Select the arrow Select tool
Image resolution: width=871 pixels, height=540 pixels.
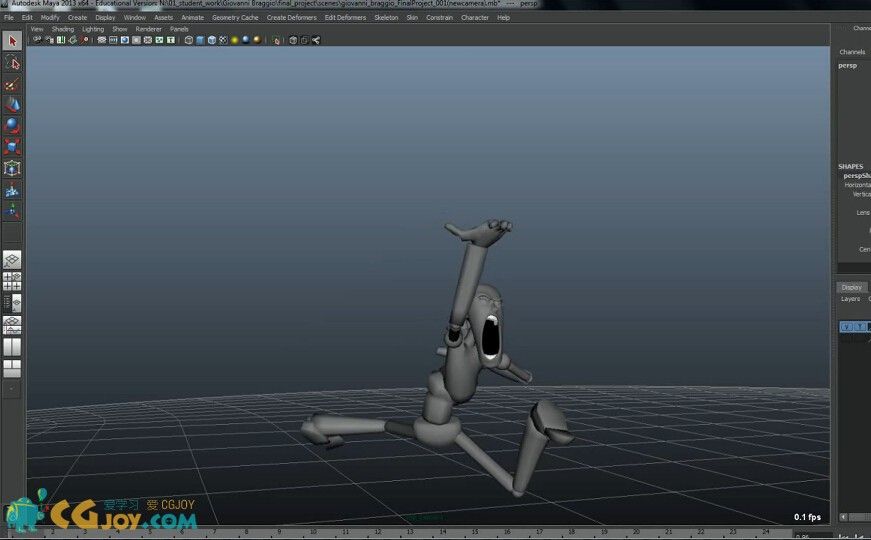[12, 41]
